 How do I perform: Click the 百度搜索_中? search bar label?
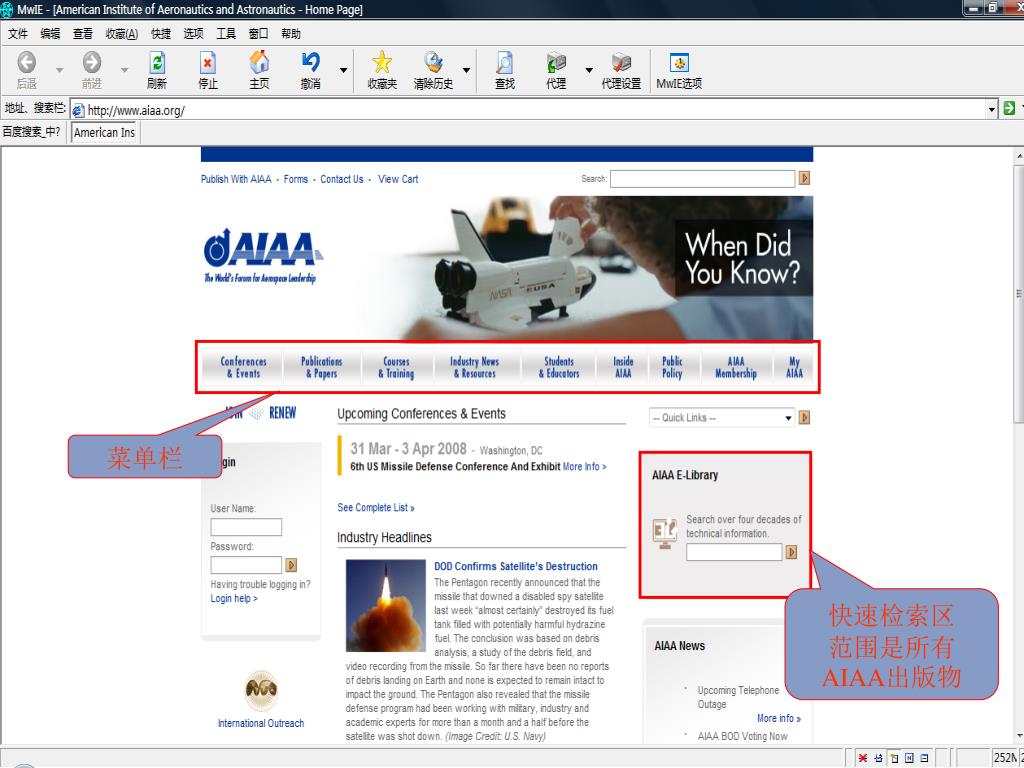31,132
